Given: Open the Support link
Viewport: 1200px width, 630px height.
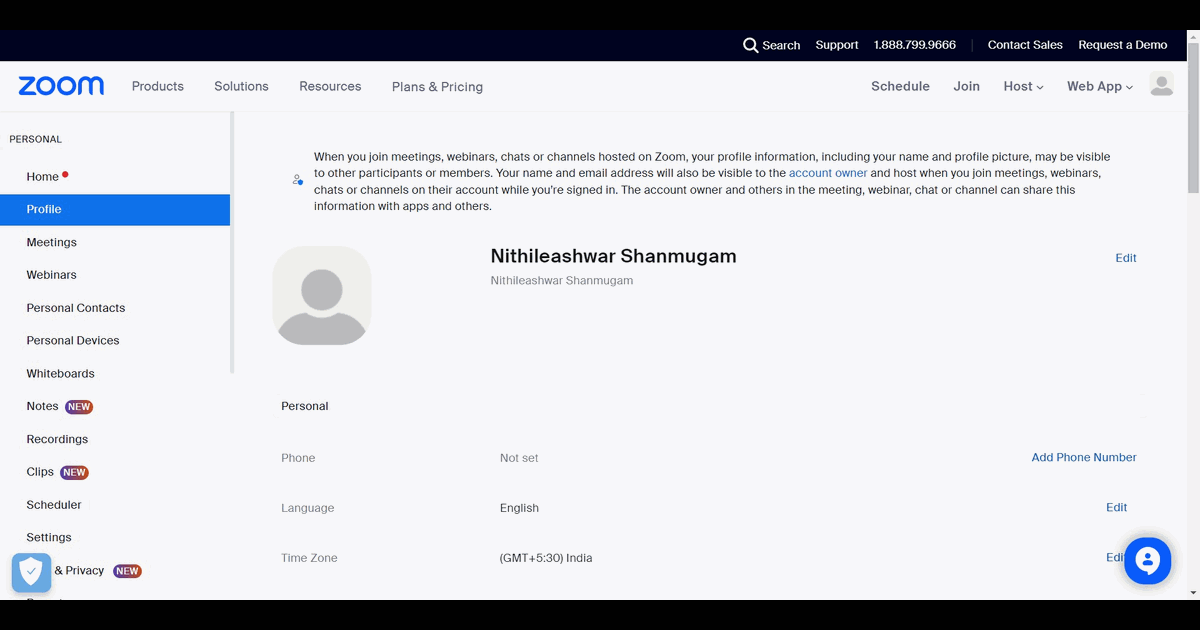Looking at the screenshot, I should [836, 45].
